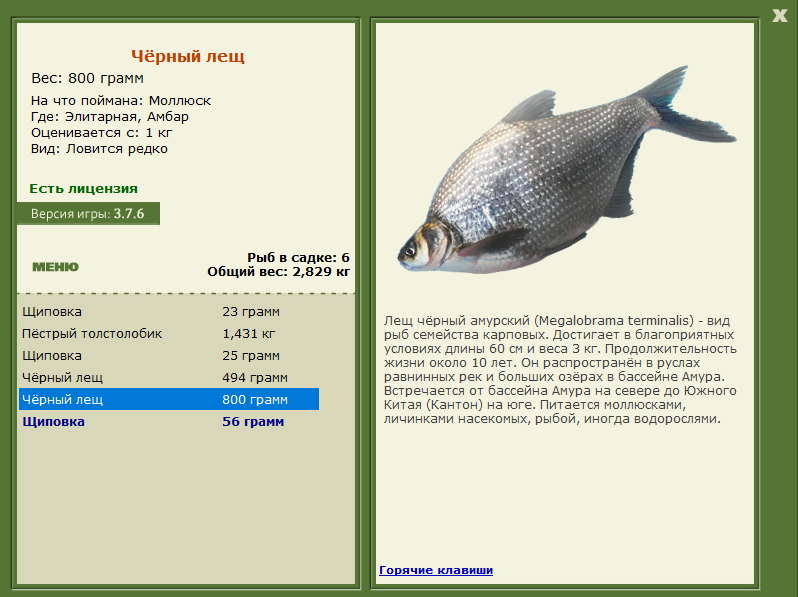Open the МЕНЮ button
Image resolution: width=798 pixels, height=597 pixels.
click(x=55, y=267)
